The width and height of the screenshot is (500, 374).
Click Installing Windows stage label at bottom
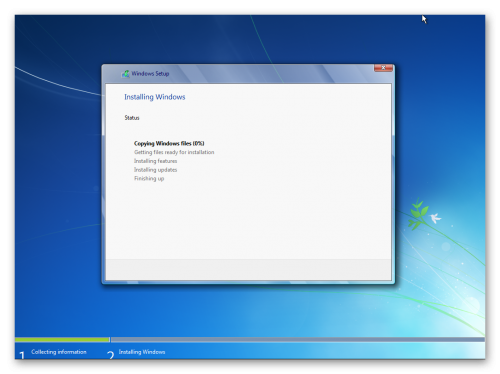pyautogui.click(x=142, y=352)
